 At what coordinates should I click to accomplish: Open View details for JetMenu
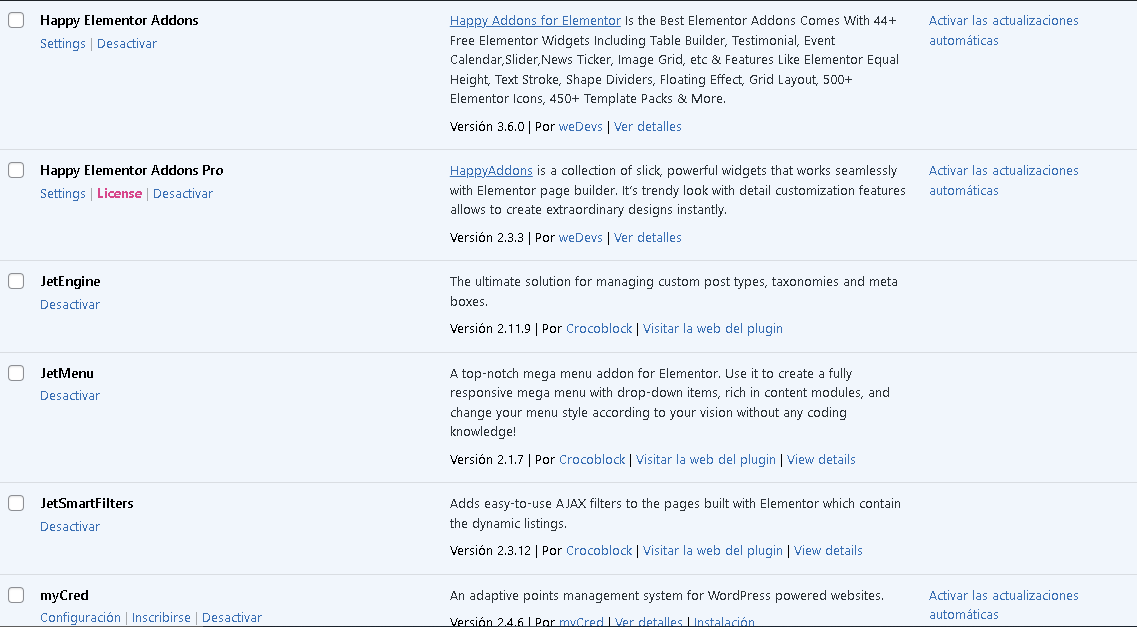pyautogui.click(x=821, y=460)
